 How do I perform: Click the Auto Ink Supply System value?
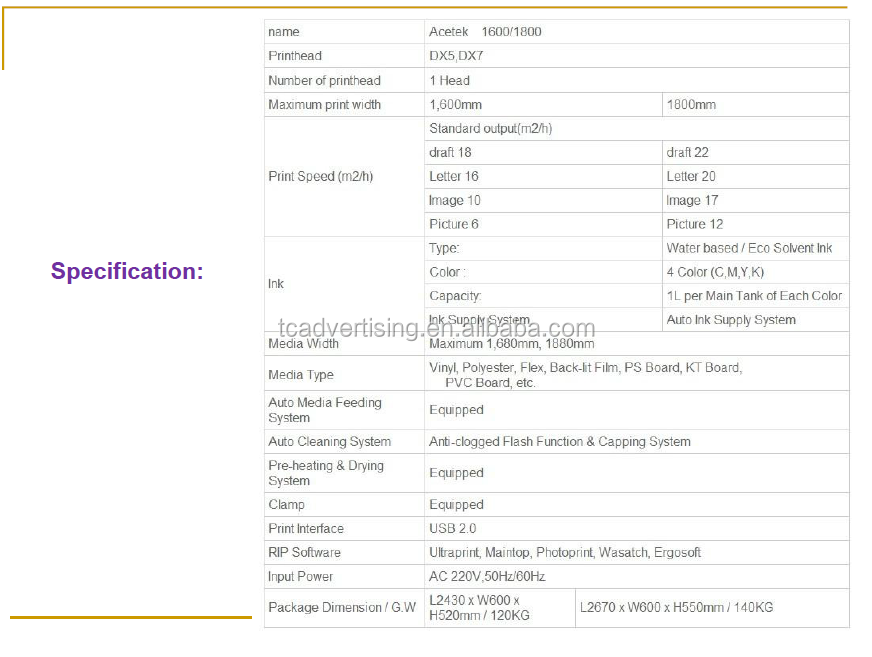[x=731, y=320]
